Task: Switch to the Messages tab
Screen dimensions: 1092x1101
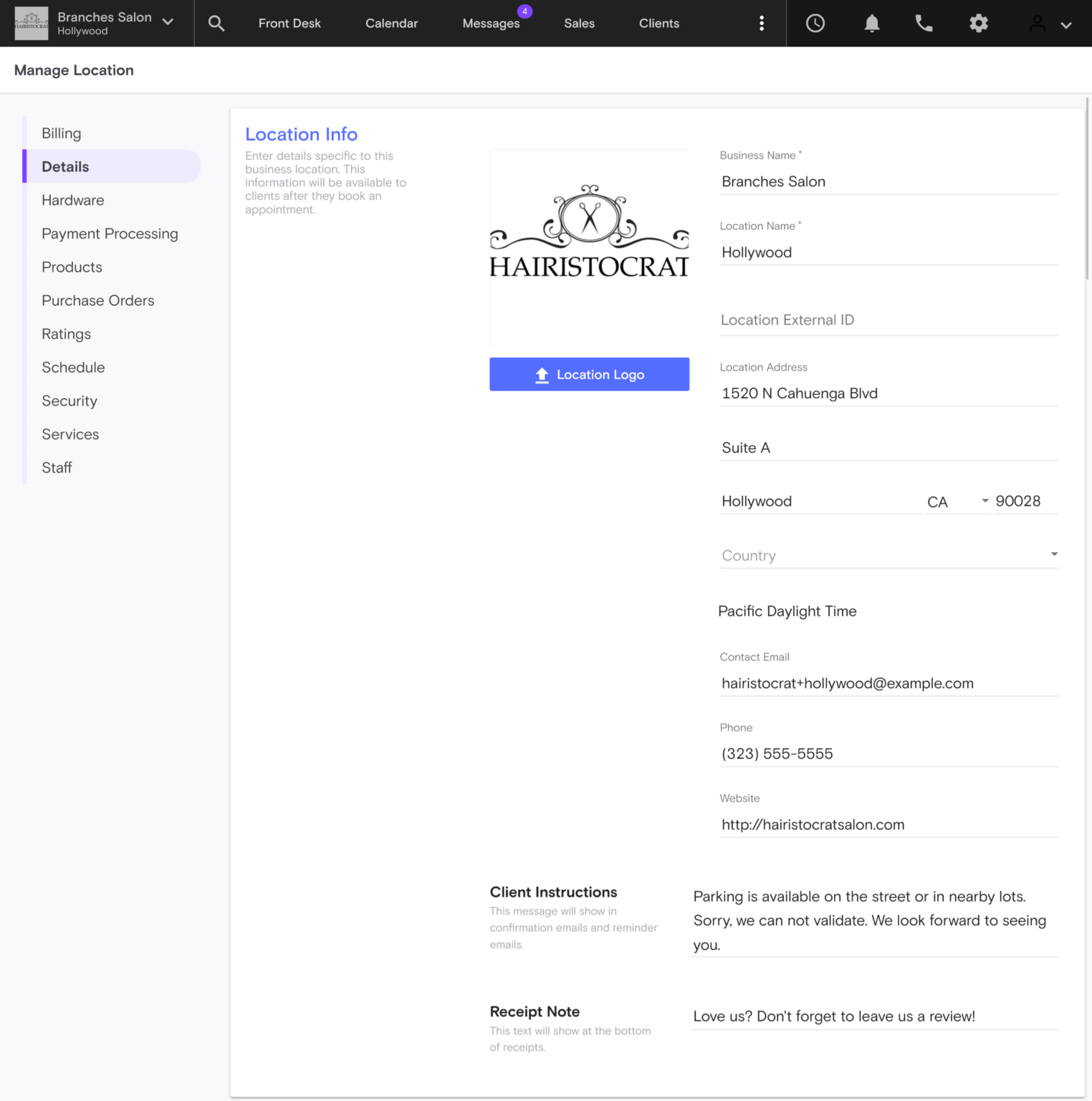Action: pyautogui.click(x=492, y=23)
